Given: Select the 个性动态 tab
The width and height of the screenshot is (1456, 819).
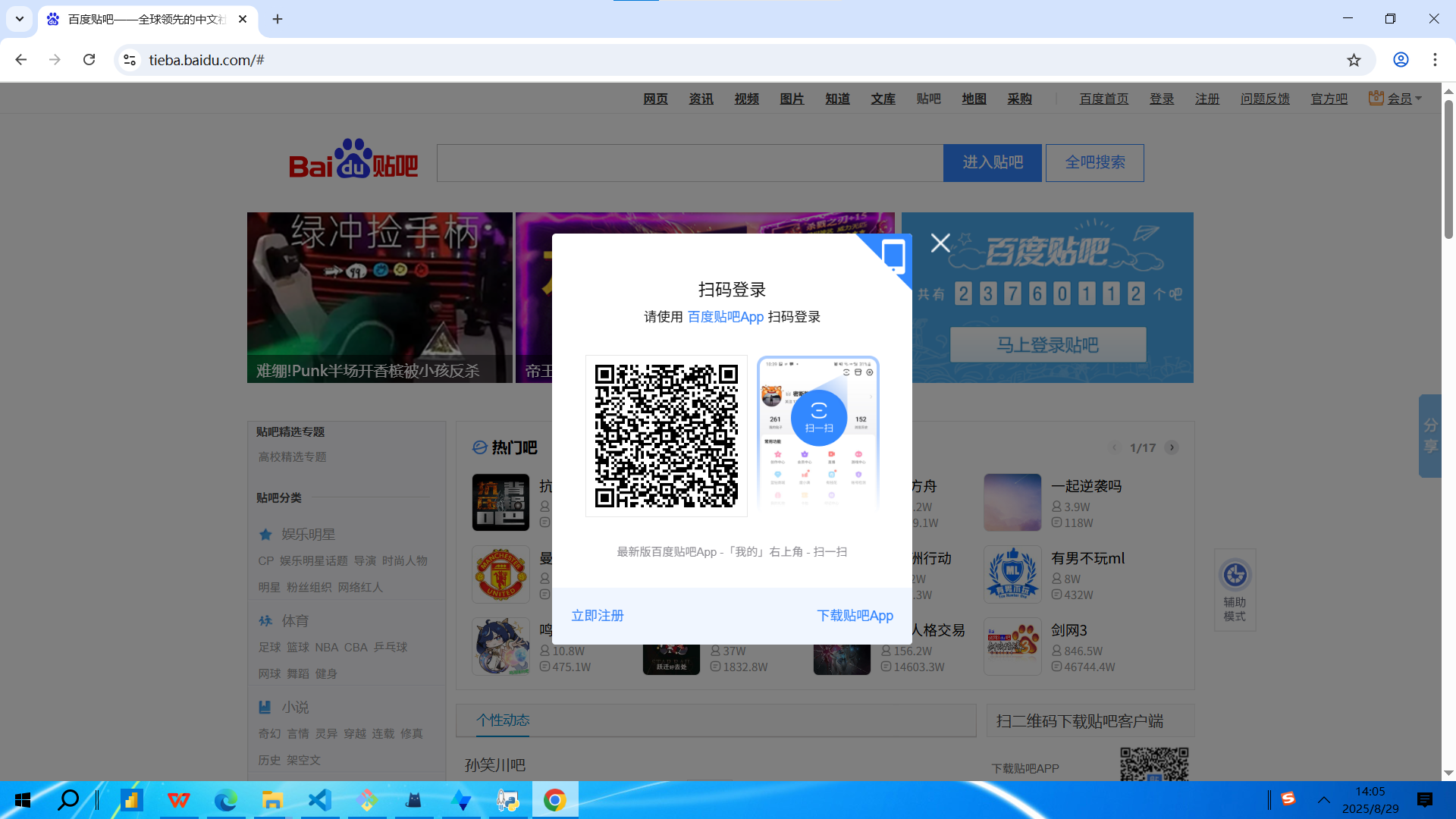Looking at the screenshot, I should [x=503, y=720].
